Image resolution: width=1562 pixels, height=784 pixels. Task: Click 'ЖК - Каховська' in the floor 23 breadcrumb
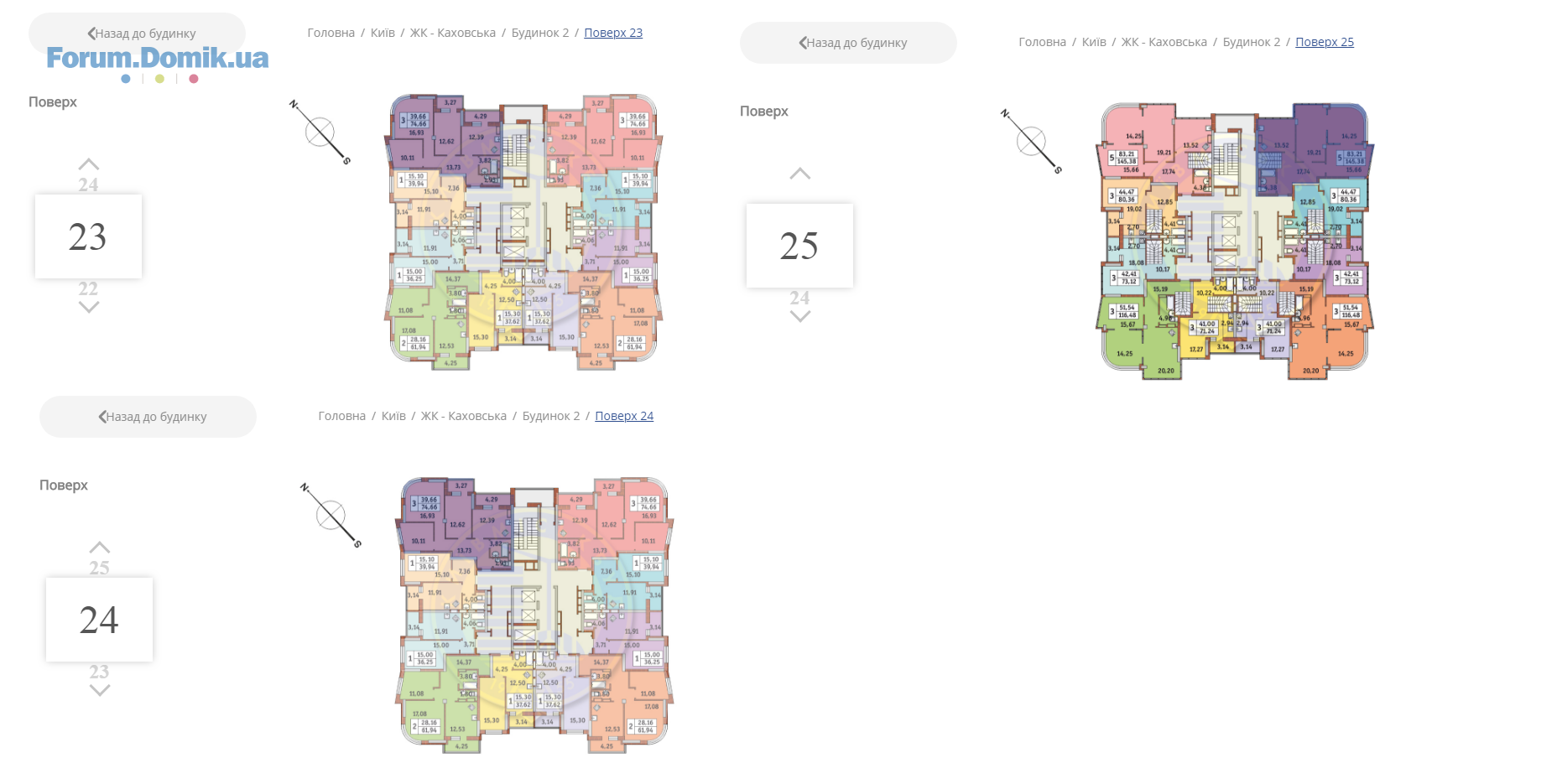tap(453, 33)
